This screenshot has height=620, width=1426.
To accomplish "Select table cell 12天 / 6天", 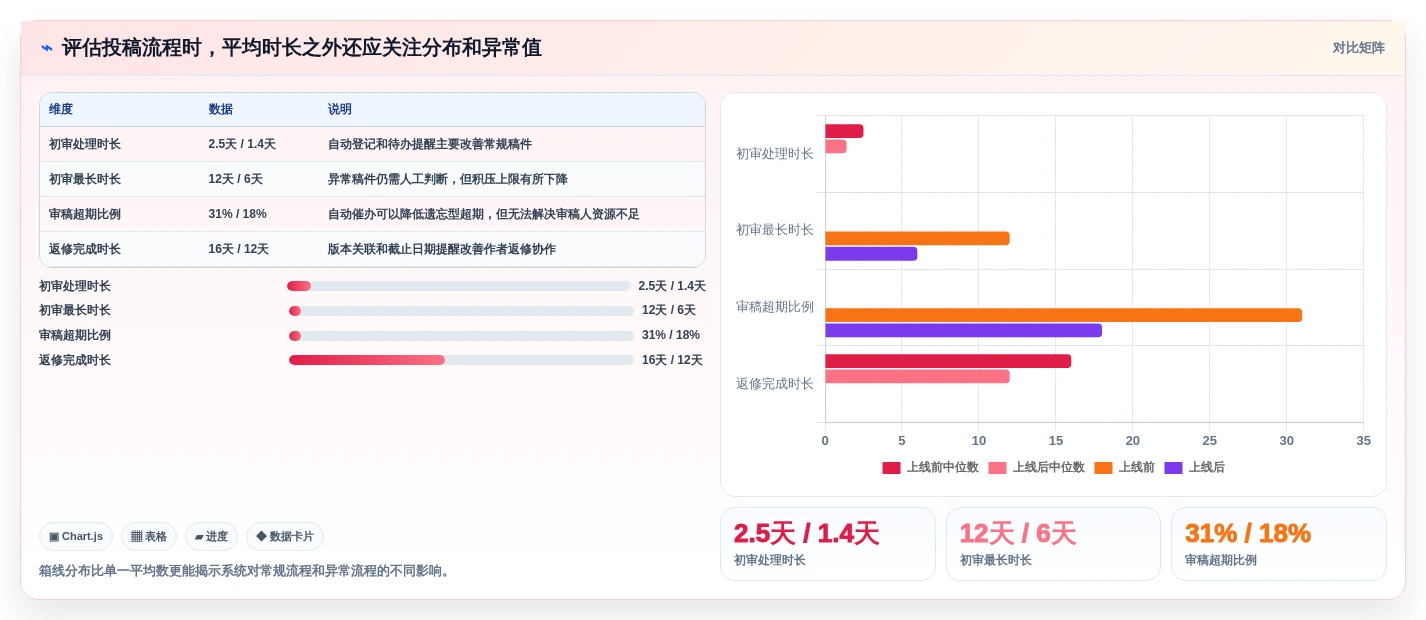I will (235, 179).
